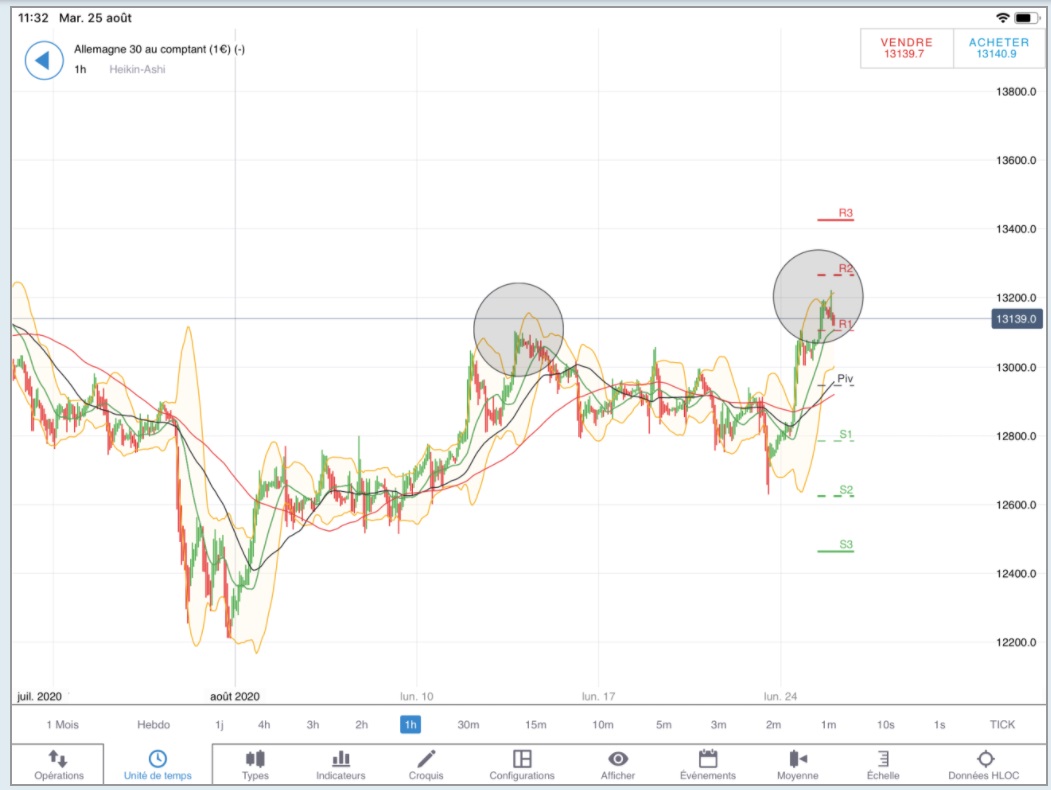Click the juil. 2020 date label
Screen dimensions: 1051x790
coord(39,696)
